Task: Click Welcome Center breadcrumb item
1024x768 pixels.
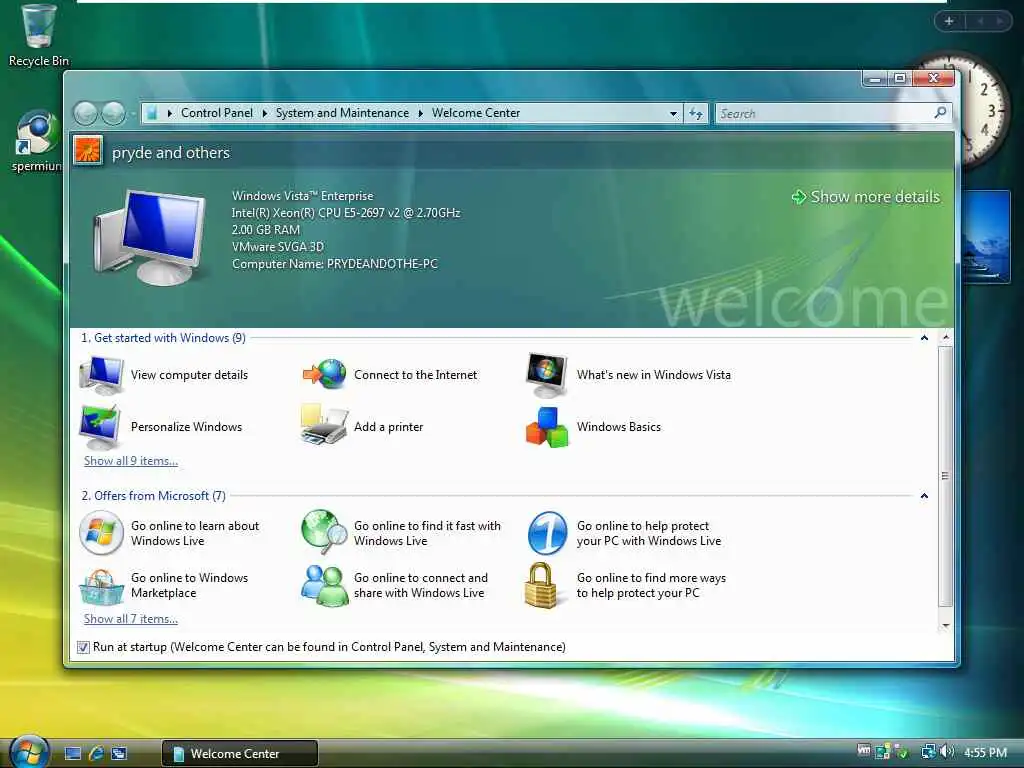Action: click(476, 113)
